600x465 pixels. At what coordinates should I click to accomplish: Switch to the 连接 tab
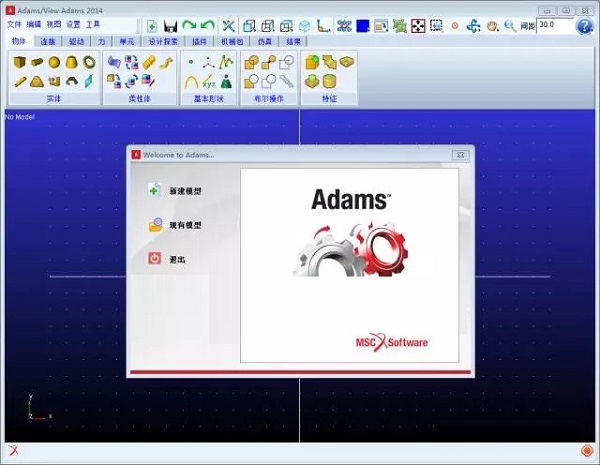pyautogui.click(x=48, y=41)
